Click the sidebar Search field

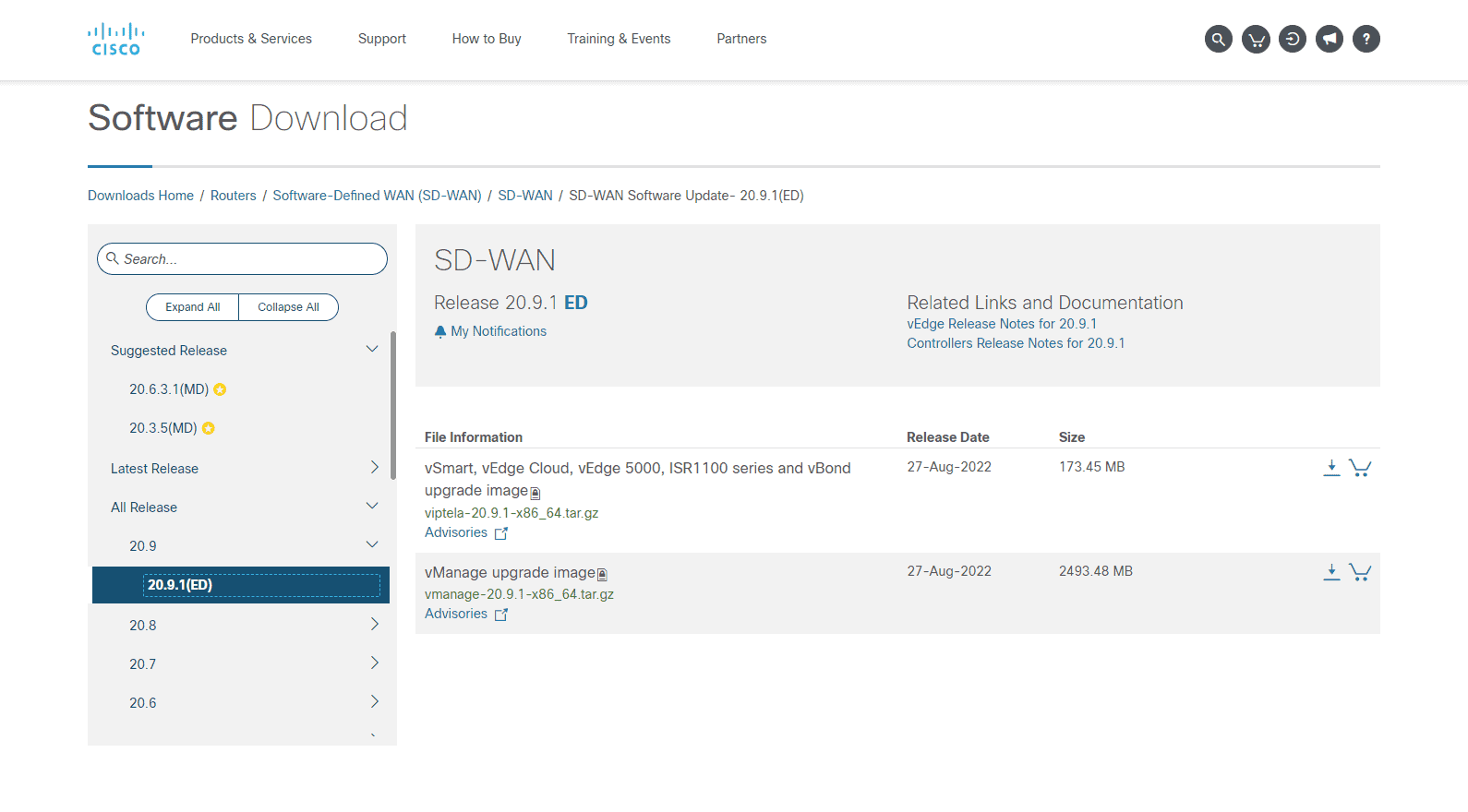tap(242, 259)
